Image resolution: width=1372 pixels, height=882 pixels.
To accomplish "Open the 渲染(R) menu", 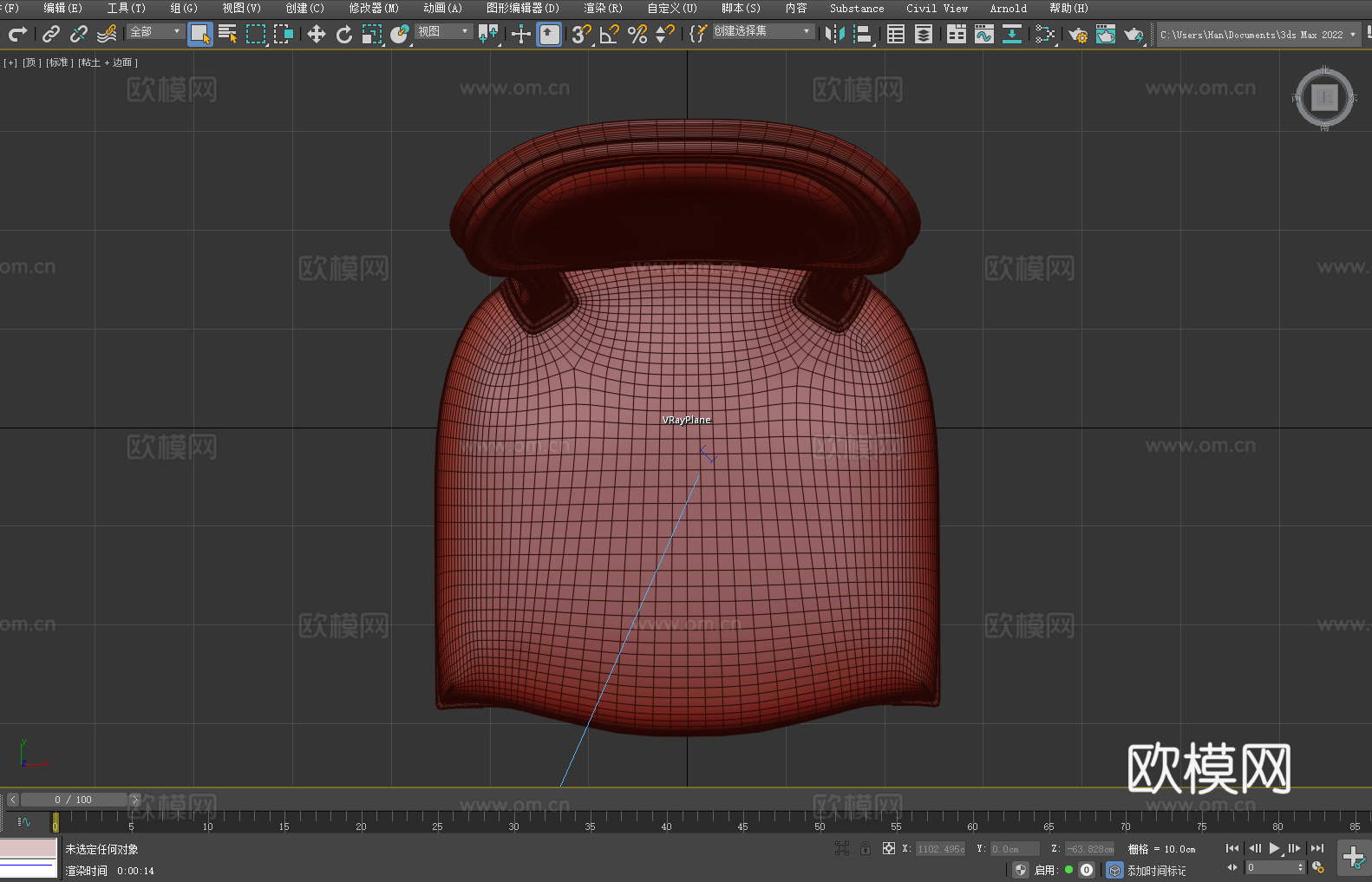I will 603,8.
